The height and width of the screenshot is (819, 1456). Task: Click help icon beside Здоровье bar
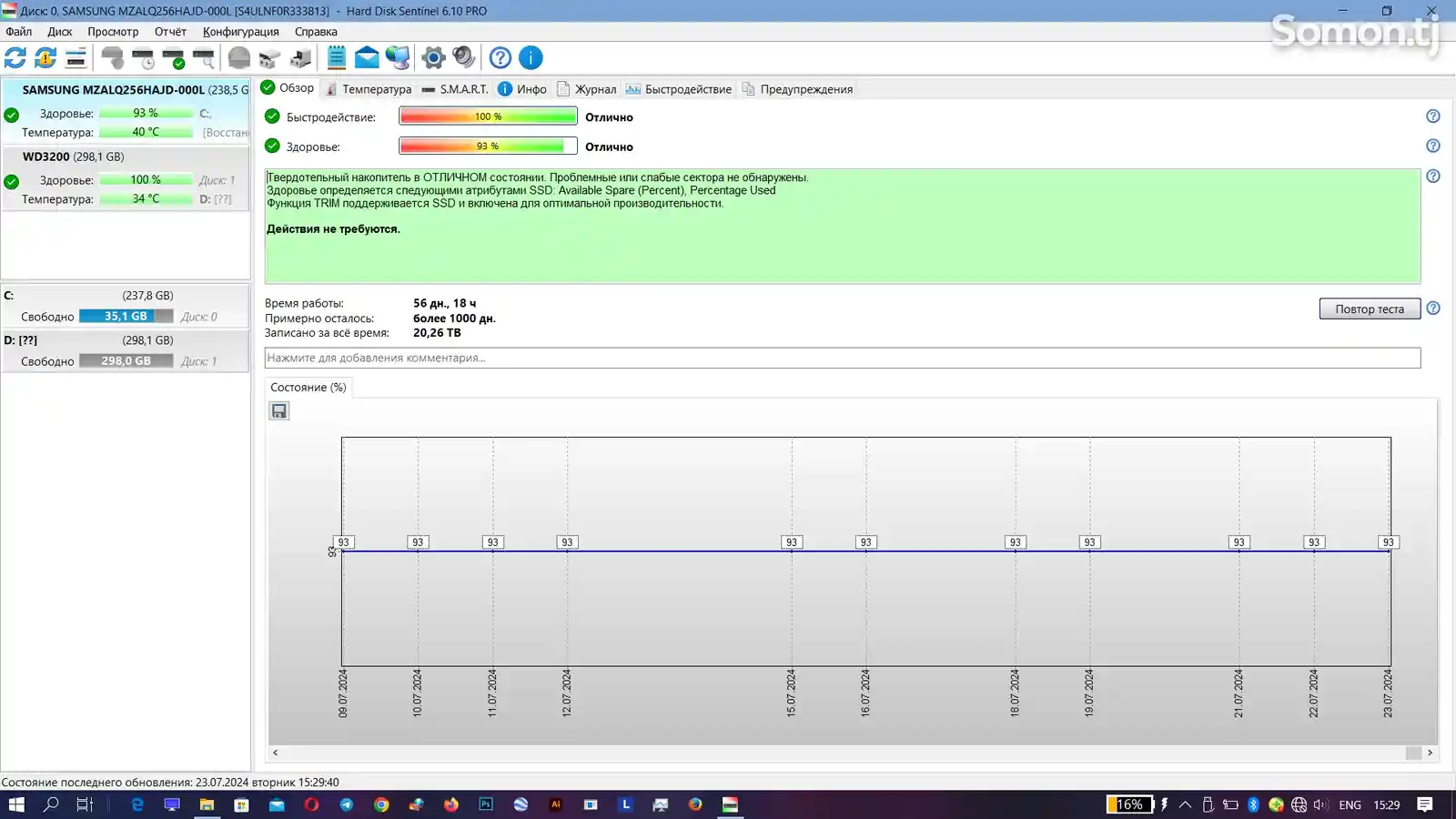1433,146
